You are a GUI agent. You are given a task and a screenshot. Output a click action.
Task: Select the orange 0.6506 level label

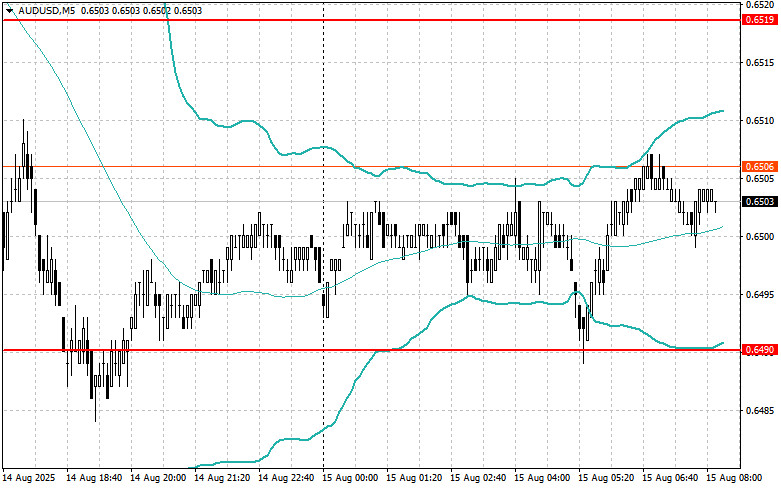[760, 166]
